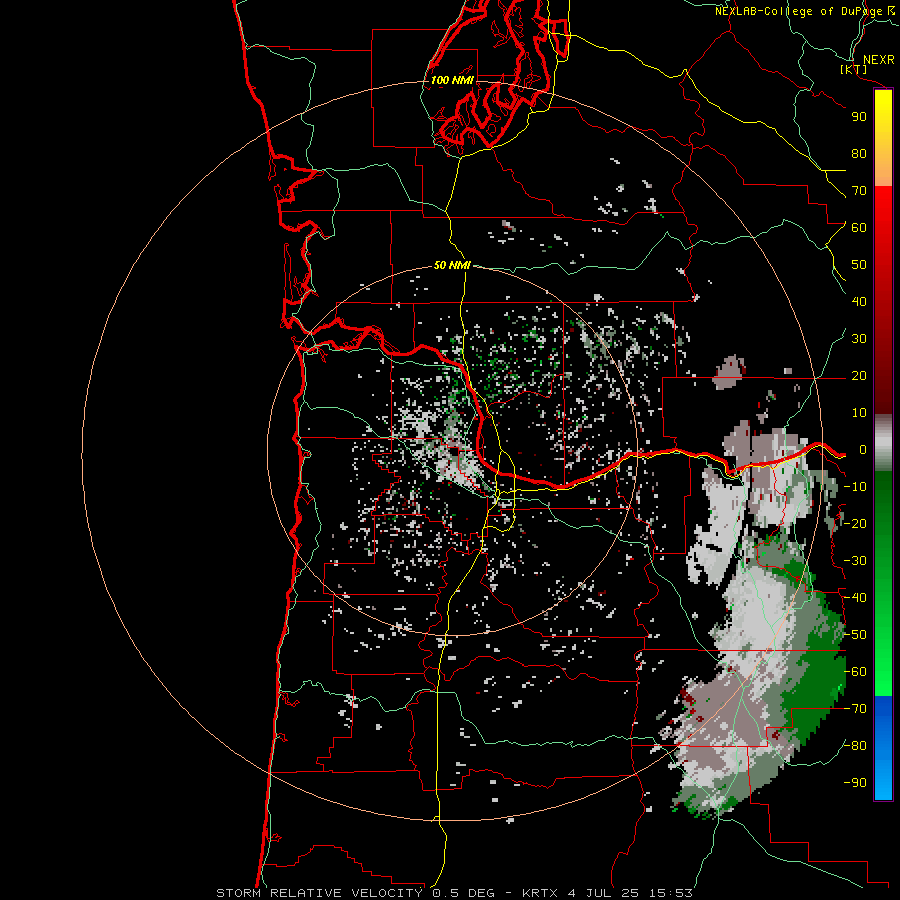Image resolution: width=900 pixels, height=900 pixels.
Task: Click the 60 value on the velocity scale
Action: click(x=859, y=228)
